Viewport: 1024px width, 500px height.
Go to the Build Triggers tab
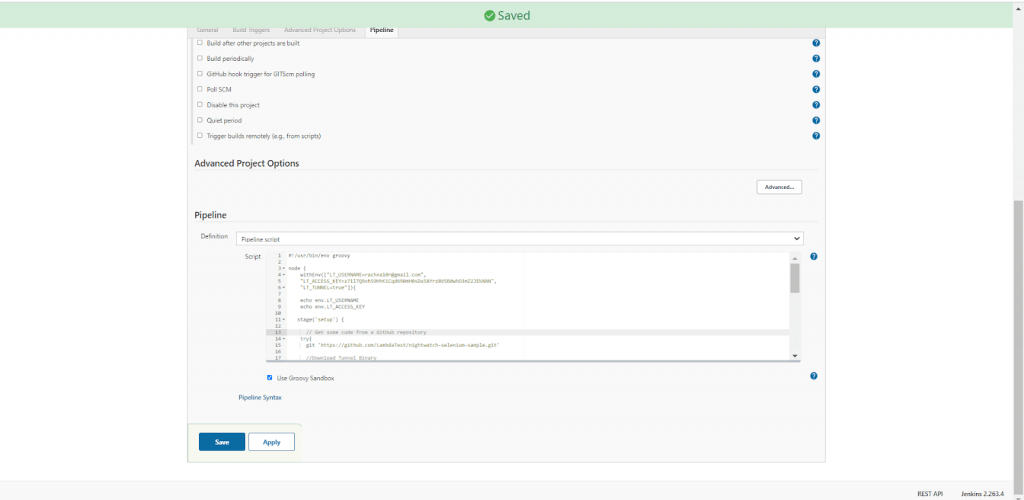pos(252,30)
